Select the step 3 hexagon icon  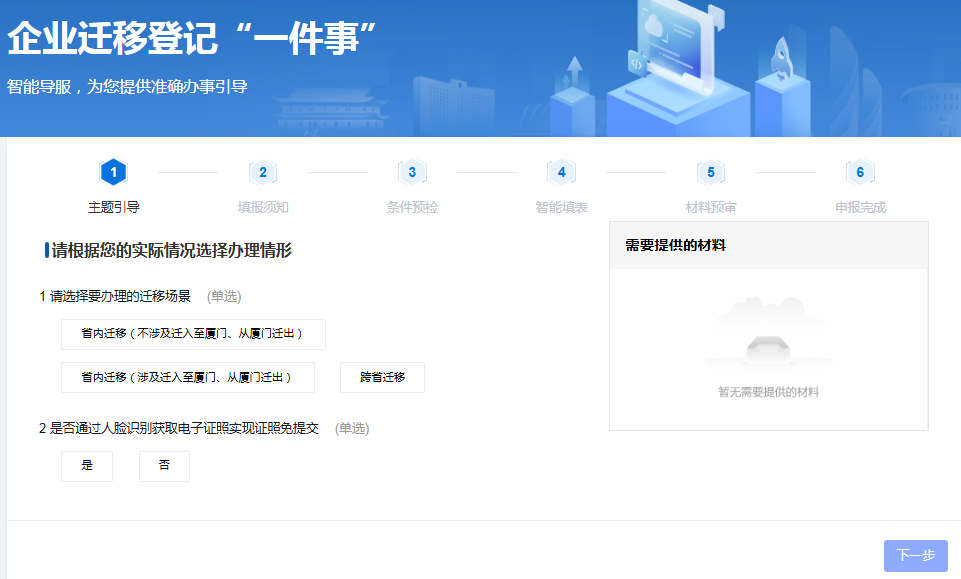click(x=412, y=172)
